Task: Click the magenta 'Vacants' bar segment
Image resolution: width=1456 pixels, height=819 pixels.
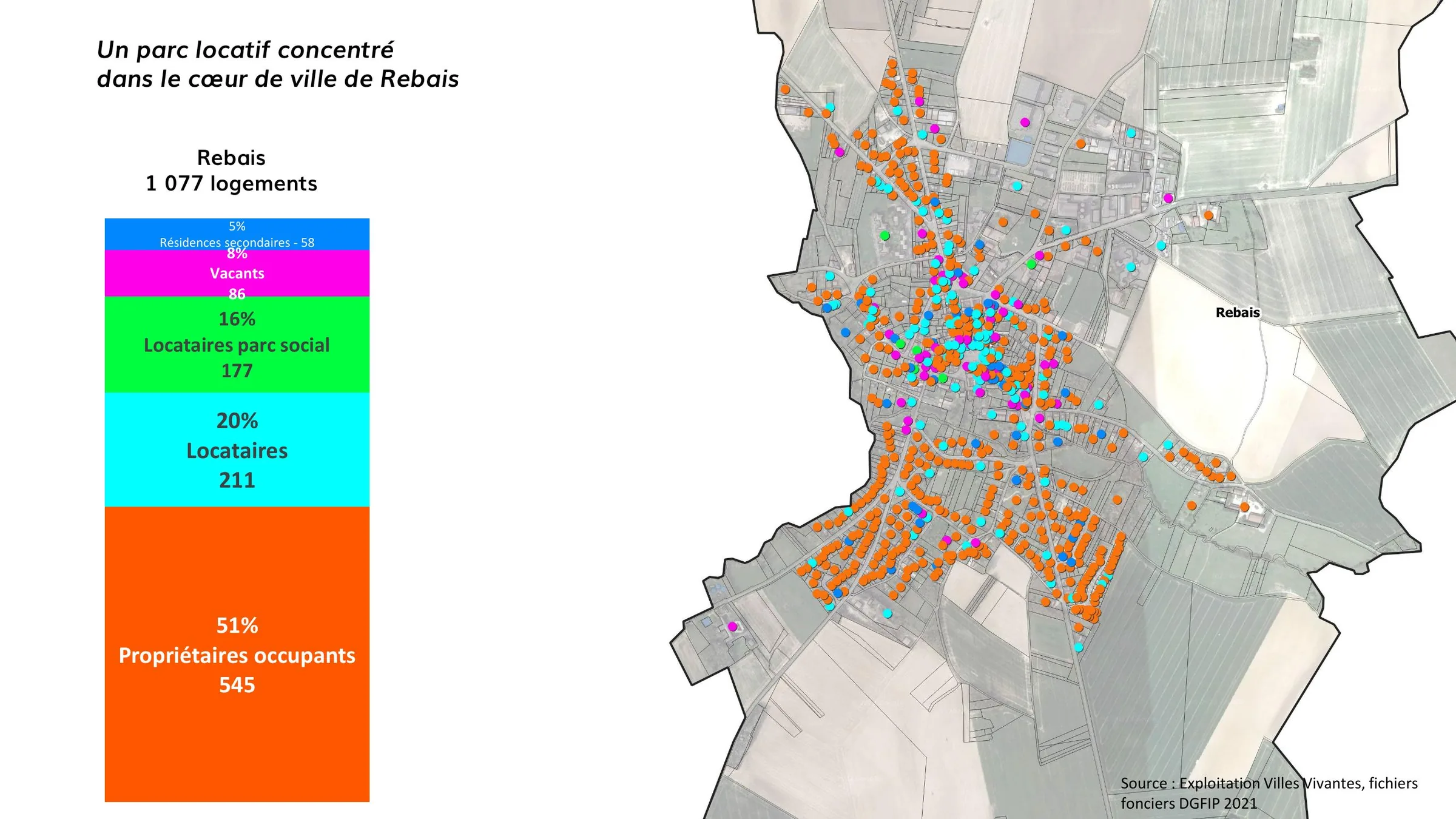Action: click(x=237, y=273)
